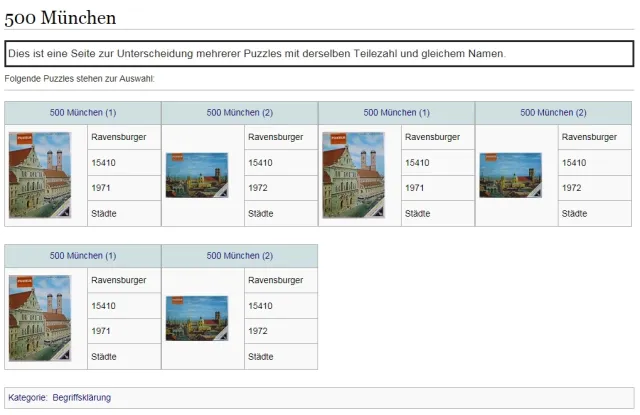640x415 pixels.
Task: Click 'Städte' in the top-right puzzle table
Action: tap(574, 213)
